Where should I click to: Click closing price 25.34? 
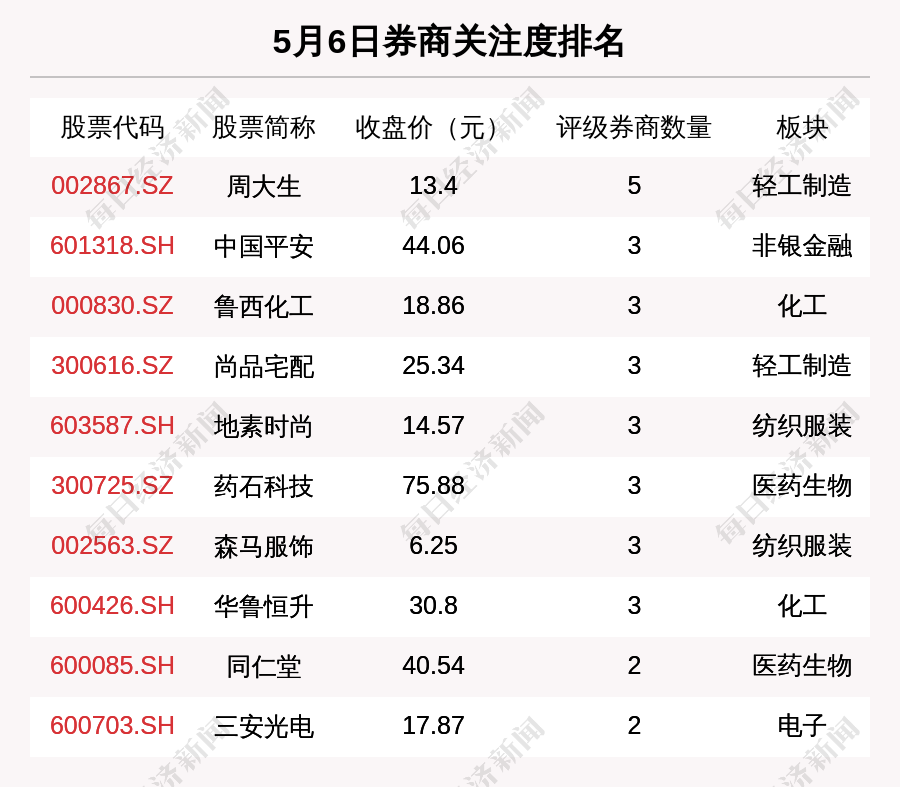click(433, 366)
